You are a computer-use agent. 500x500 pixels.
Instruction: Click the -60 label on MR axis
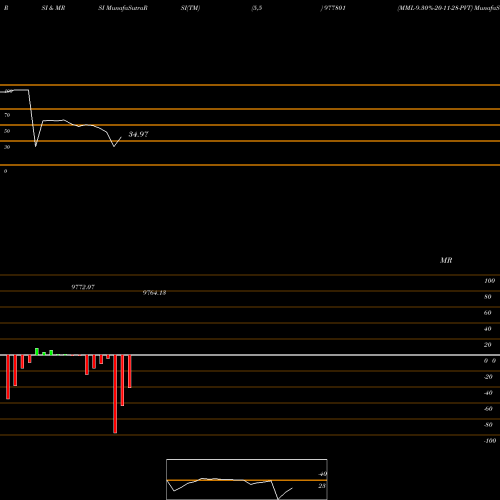point(488,409)
